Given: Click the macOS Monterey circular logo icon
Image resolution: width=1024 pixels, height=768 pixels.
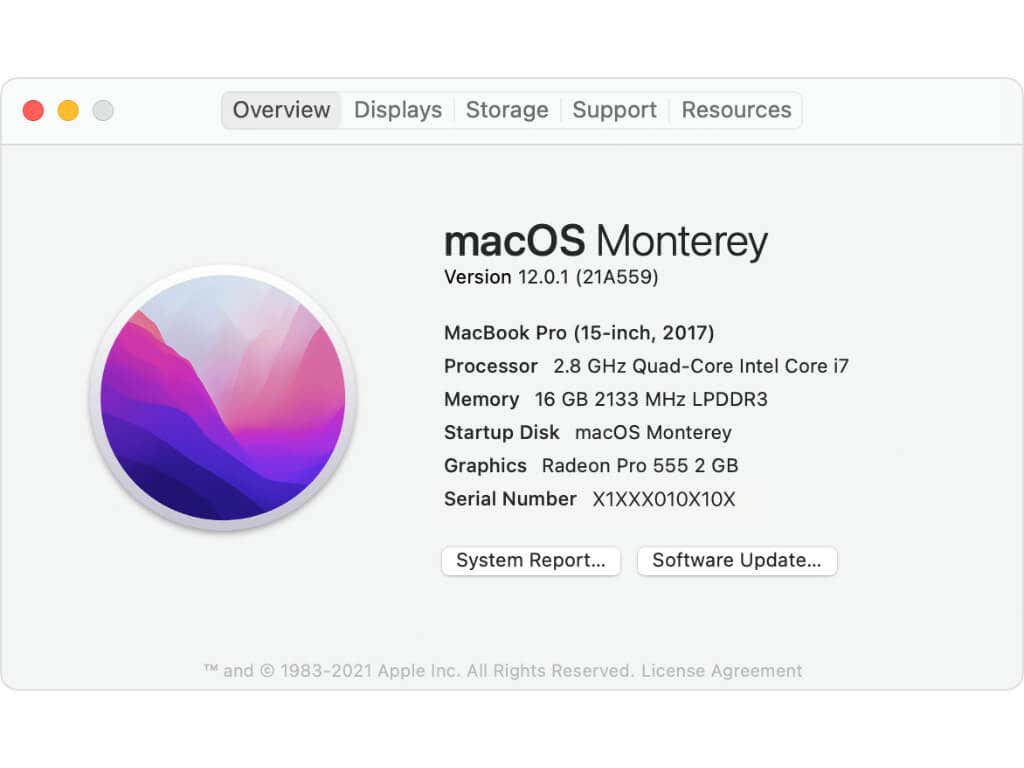Looking at the screenshot, I should (223, 398).
